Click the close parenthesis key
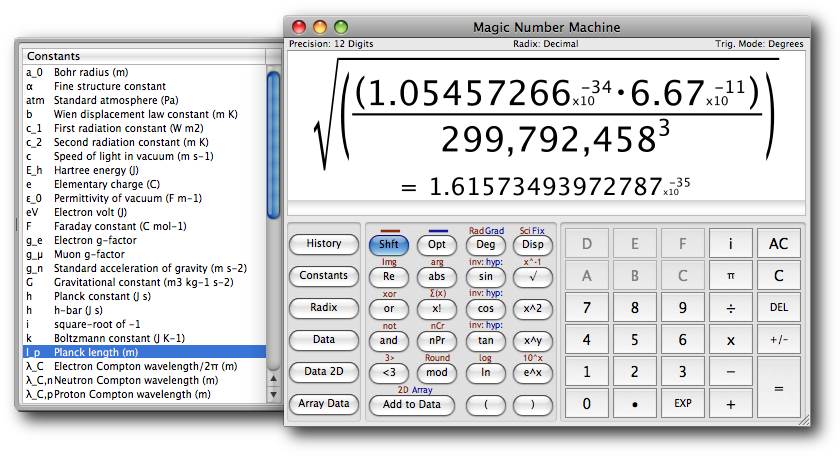Viewport: 840px width, 456px height. coord(532,405)
